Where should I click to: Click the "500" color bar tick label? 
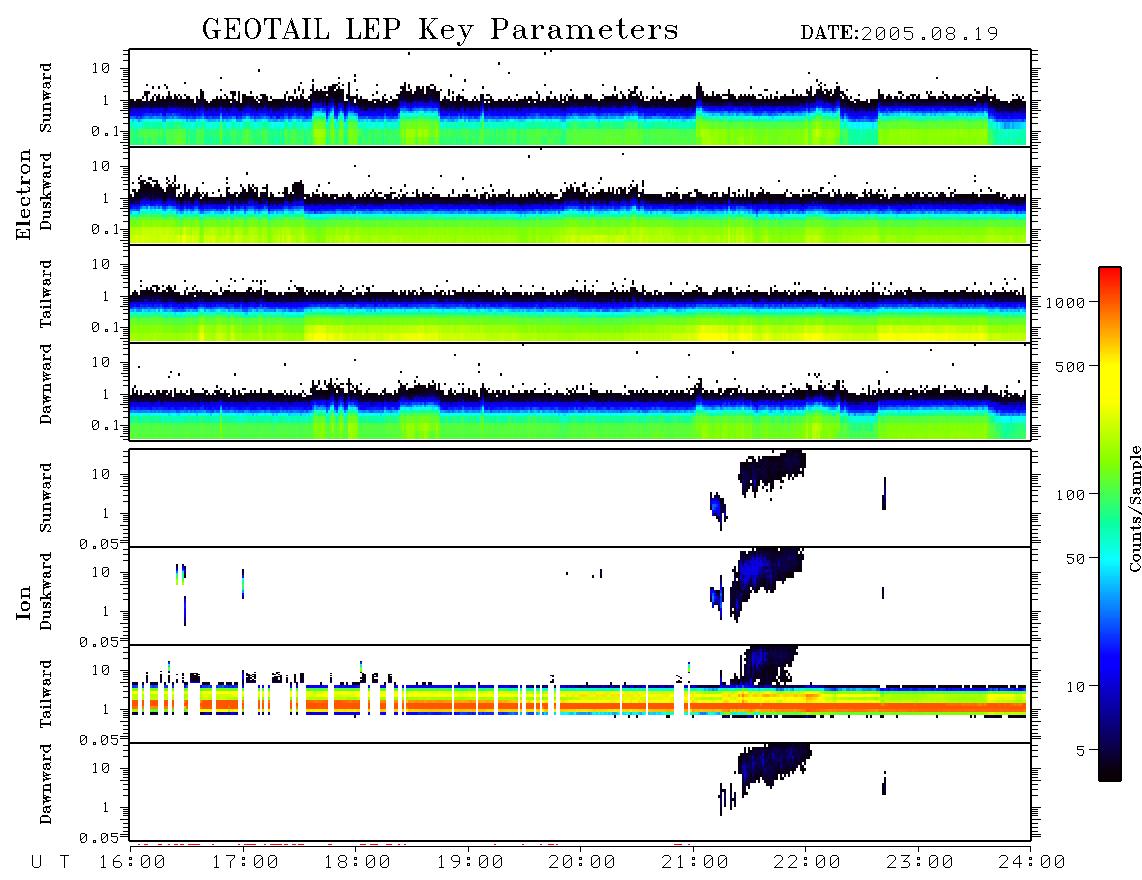[1071, 366]
